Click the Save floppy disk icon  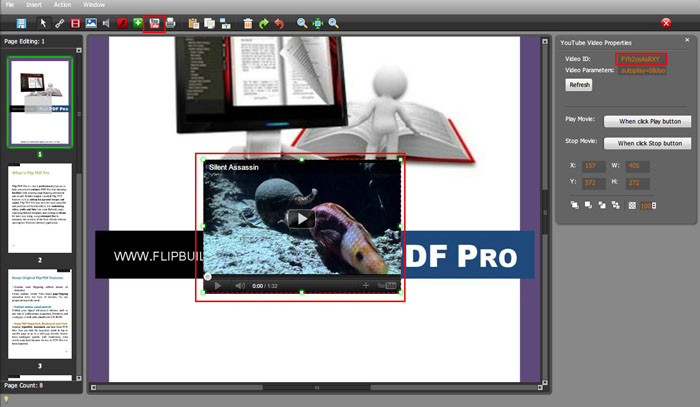tap(21, 23)
